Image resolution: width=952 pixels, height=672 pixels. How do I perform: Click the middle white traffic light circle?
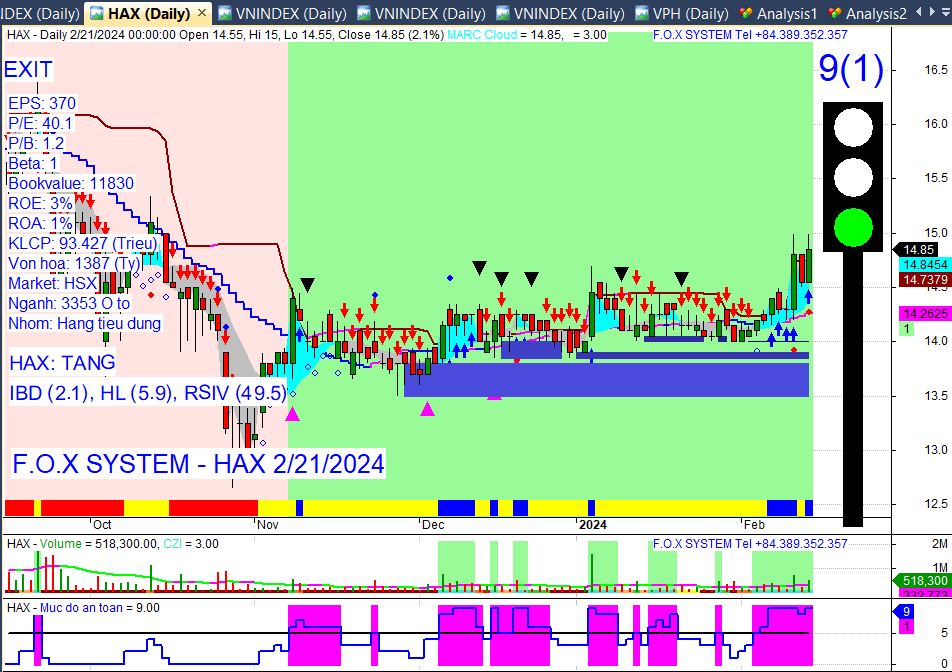pos(853,178)
